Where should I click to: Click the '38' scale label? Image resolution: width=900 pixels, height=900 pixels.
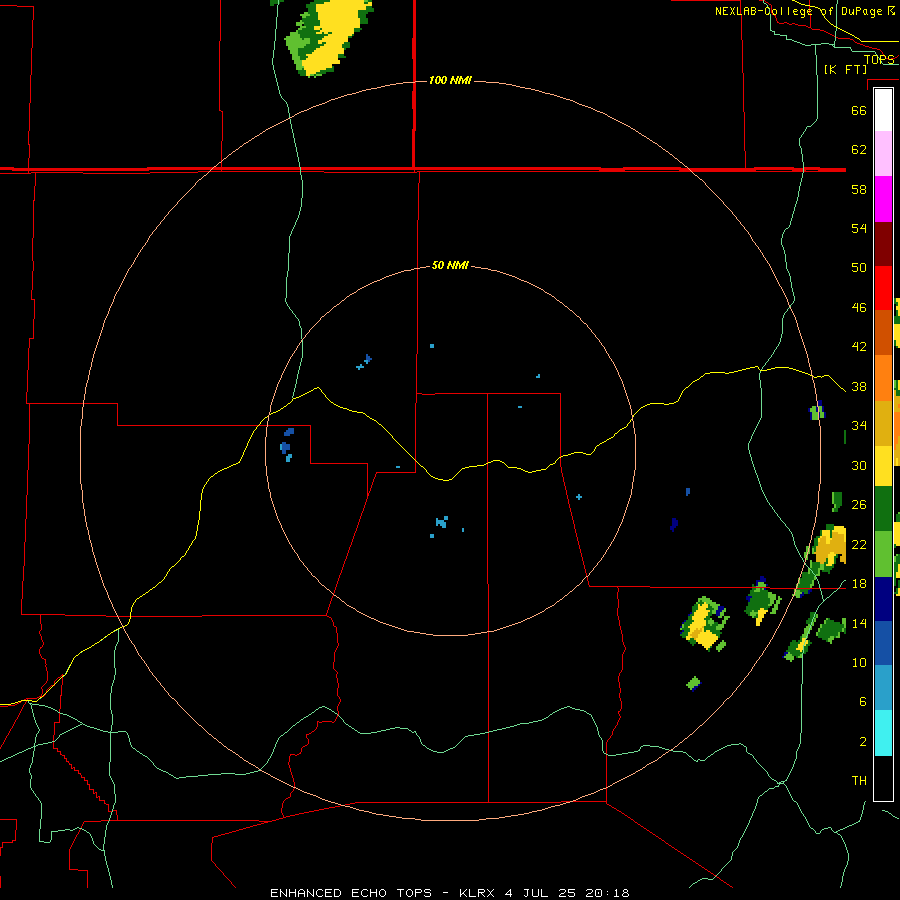pyautogui.click(x=859, y=386)
